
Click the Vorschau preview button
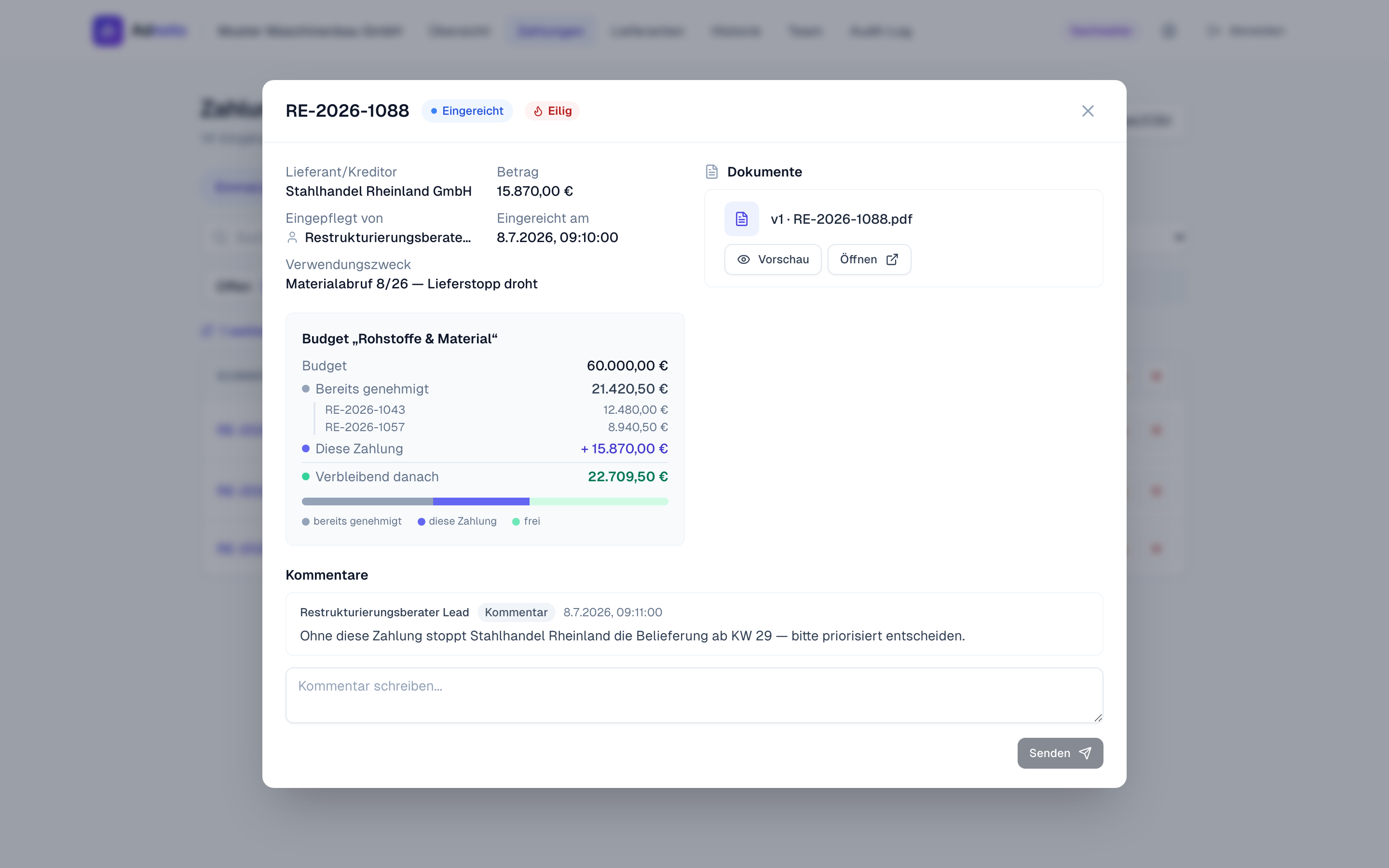point(773,259)
